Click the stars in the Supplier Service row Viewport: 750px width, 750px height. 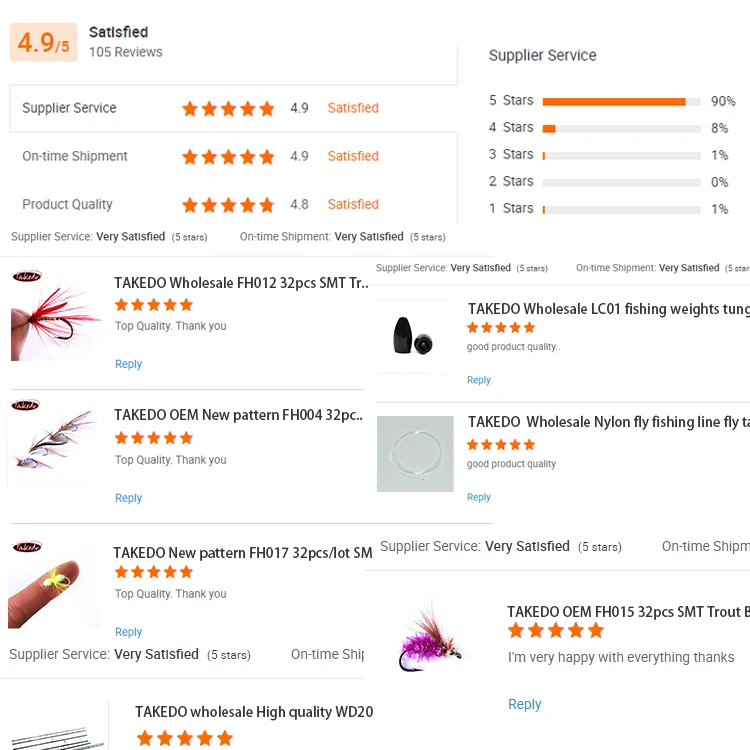tap(228, 109)
